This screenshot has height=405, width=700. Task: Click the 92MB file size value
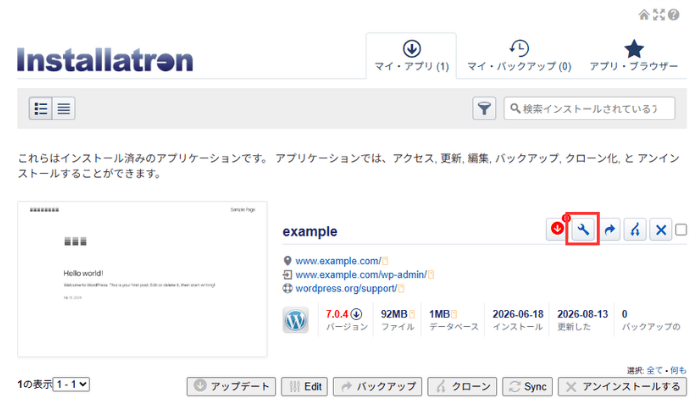[394, 314]
